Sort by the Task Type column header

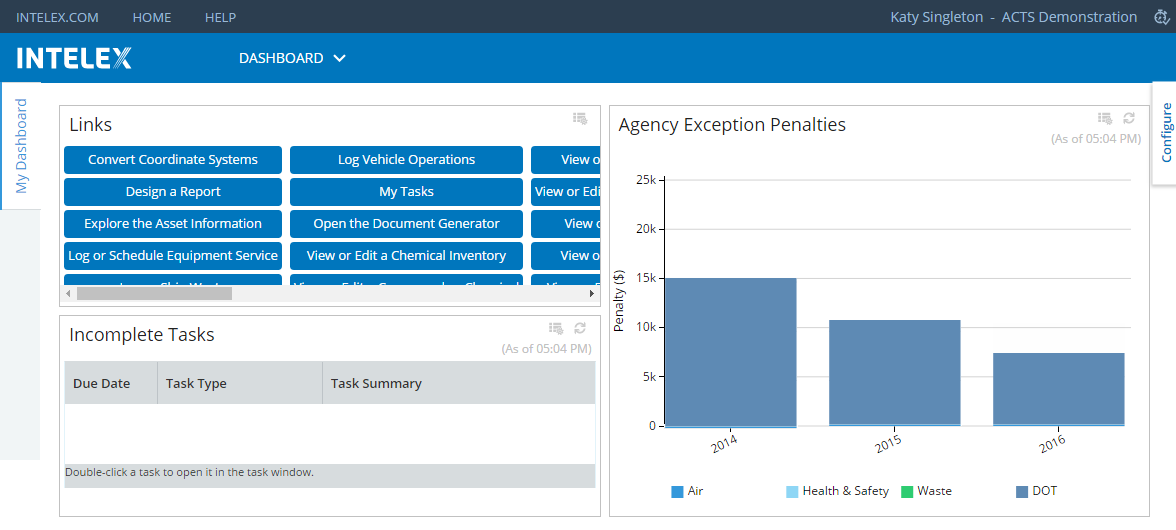click(240, 383)
